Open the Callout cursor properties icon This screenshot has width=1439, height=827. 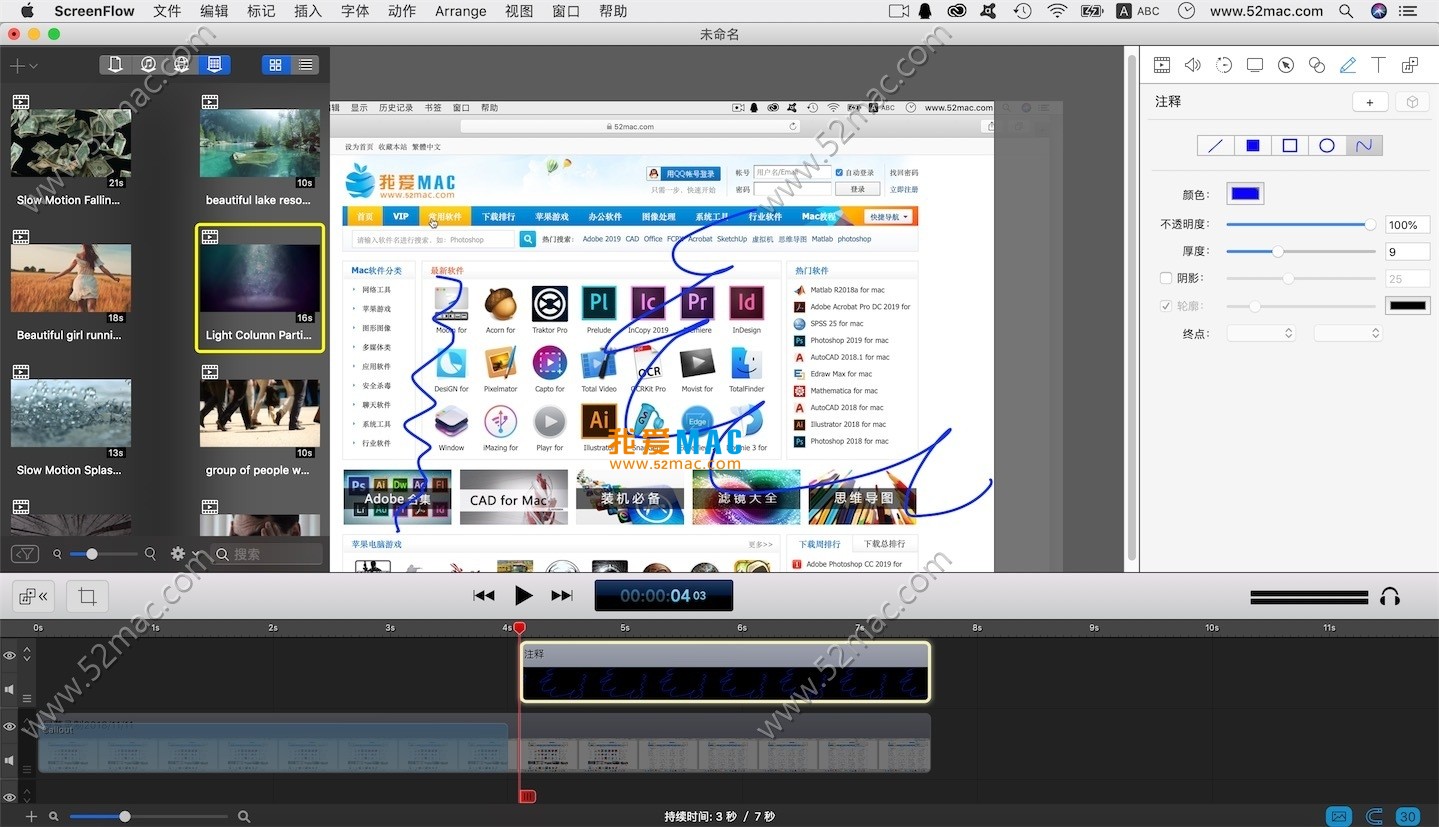(x=1286, y=65)
